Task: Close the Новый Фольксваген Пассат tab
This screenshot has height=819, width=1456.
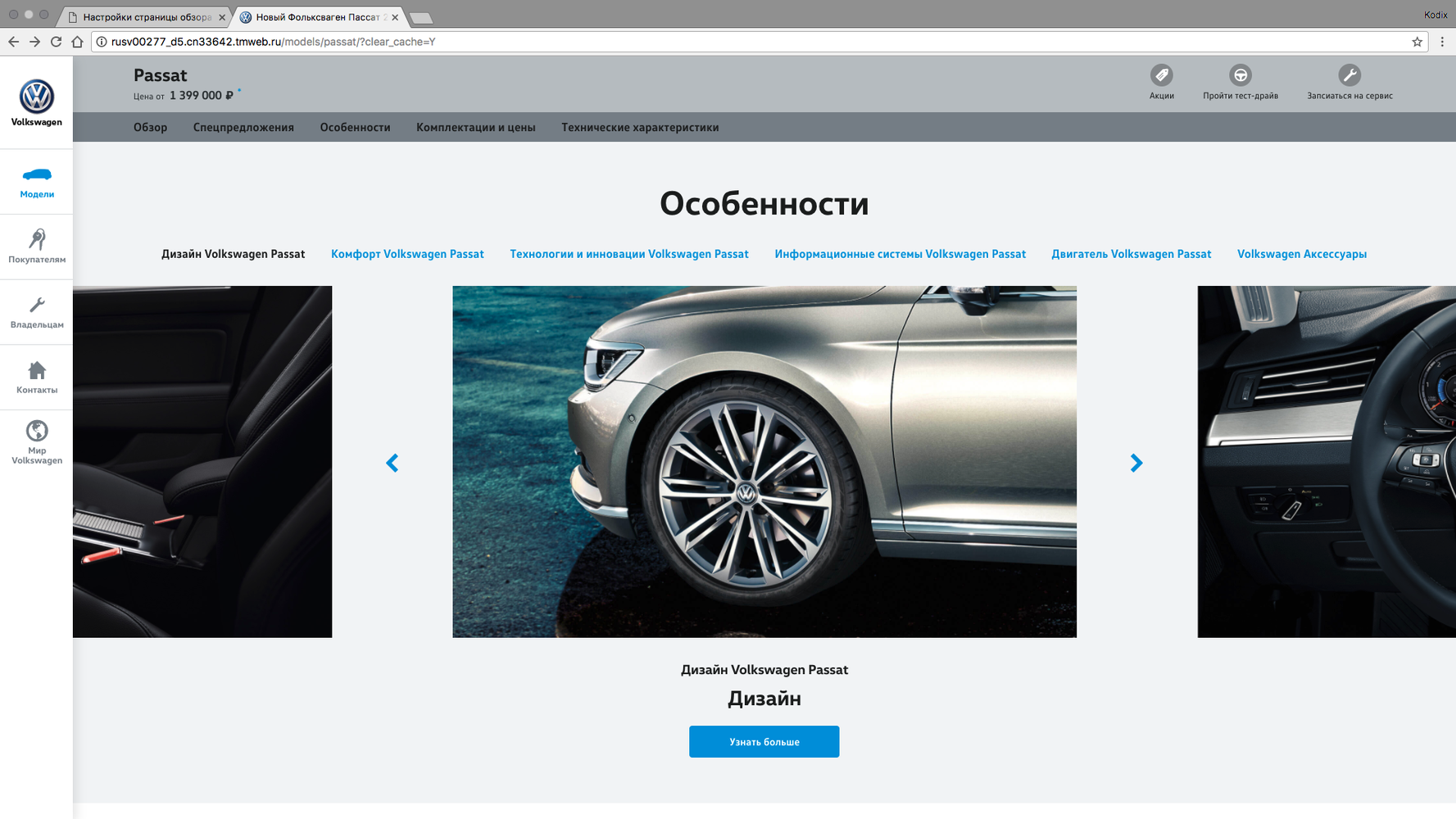Action: [395, 17]
